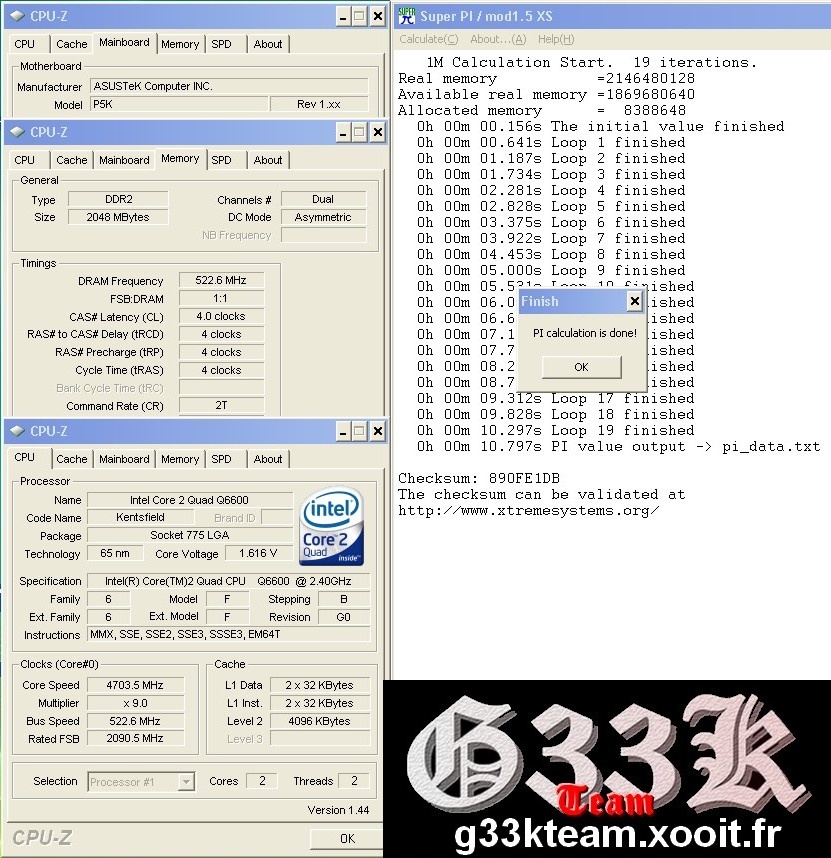Open Processor #1 selection dropdown
The width and height of the screenshot is (831, 858).
pos(141,781)
